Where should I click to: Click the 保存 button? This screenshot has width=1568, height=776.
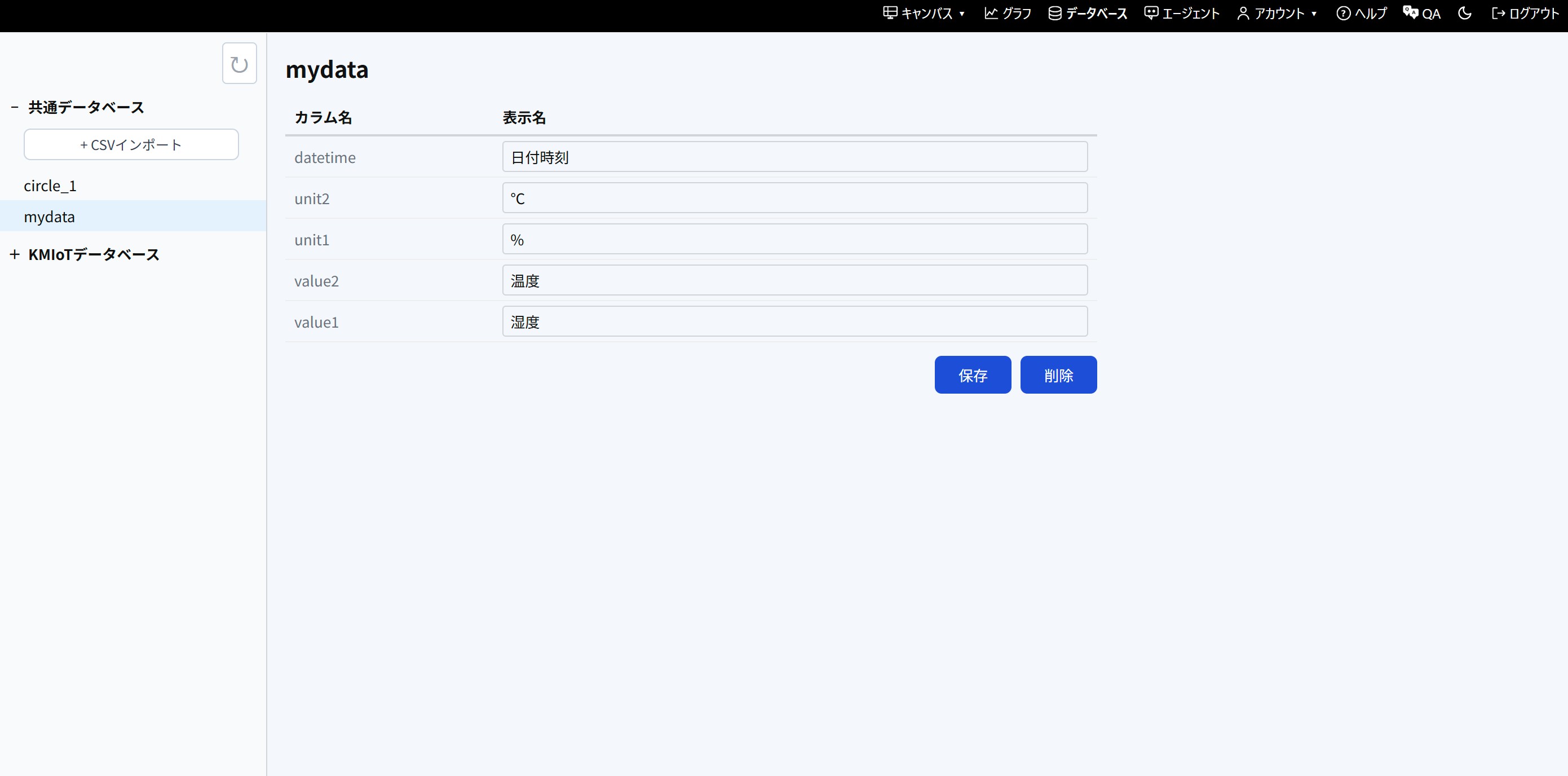click(972, 375)
